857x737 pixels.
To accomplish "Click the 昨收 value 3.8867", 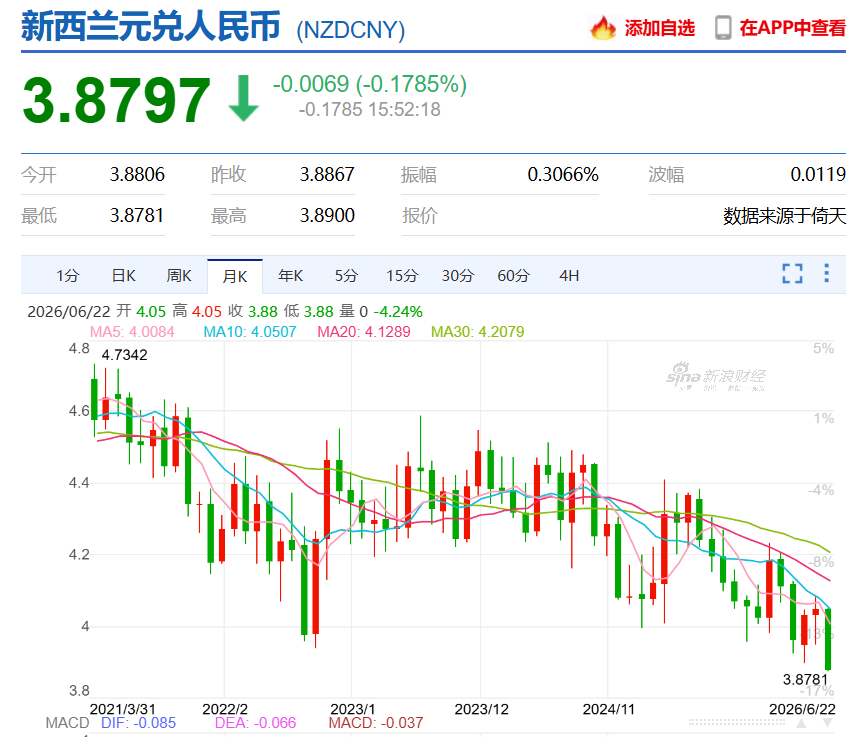I will click(x=327, y=174).
